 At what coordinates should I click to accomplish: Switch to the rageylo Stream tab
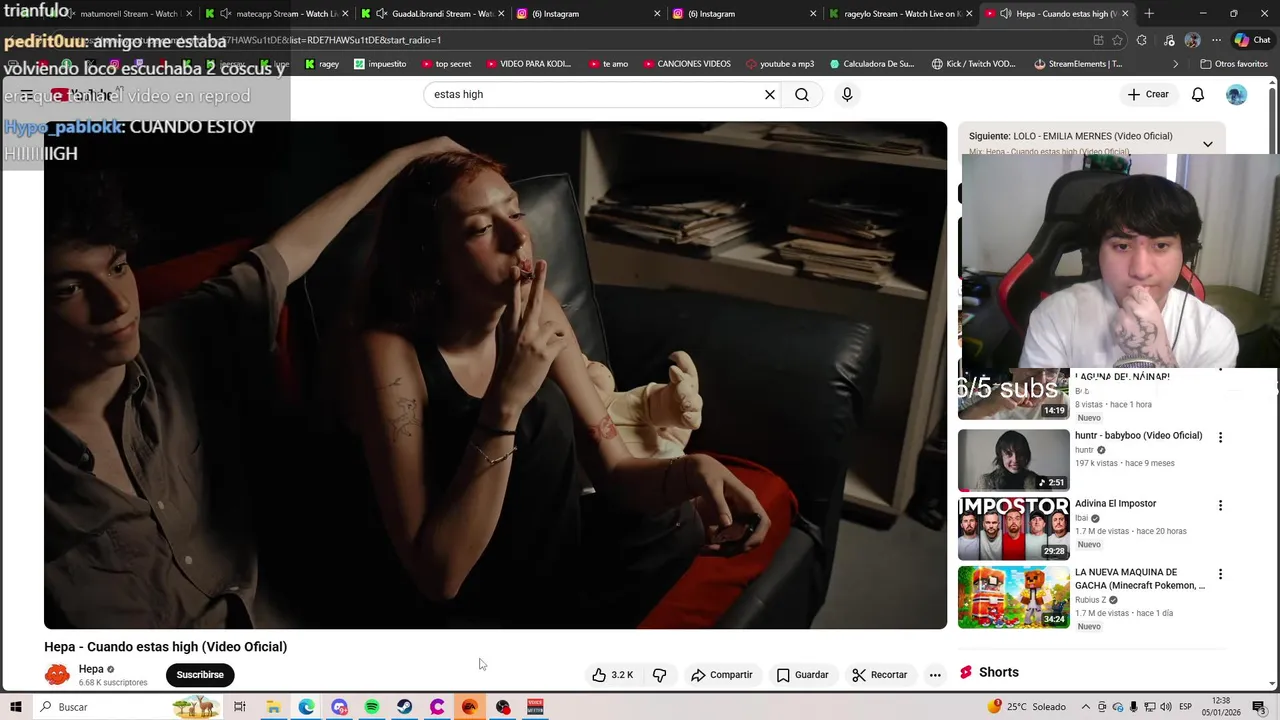(x=902, y=14)
